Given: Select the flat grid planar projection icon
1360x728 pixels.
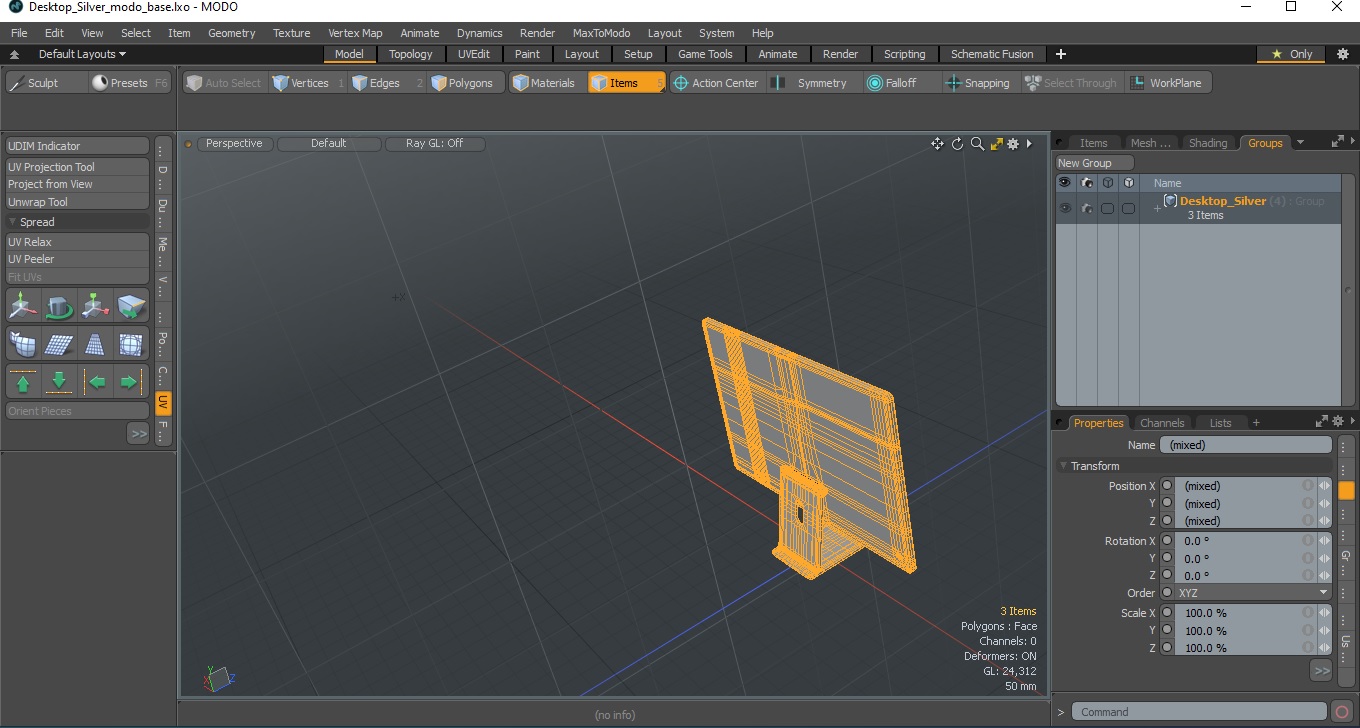Looking at the screenshot, I should pyautogui.click(x=59, y=344).
